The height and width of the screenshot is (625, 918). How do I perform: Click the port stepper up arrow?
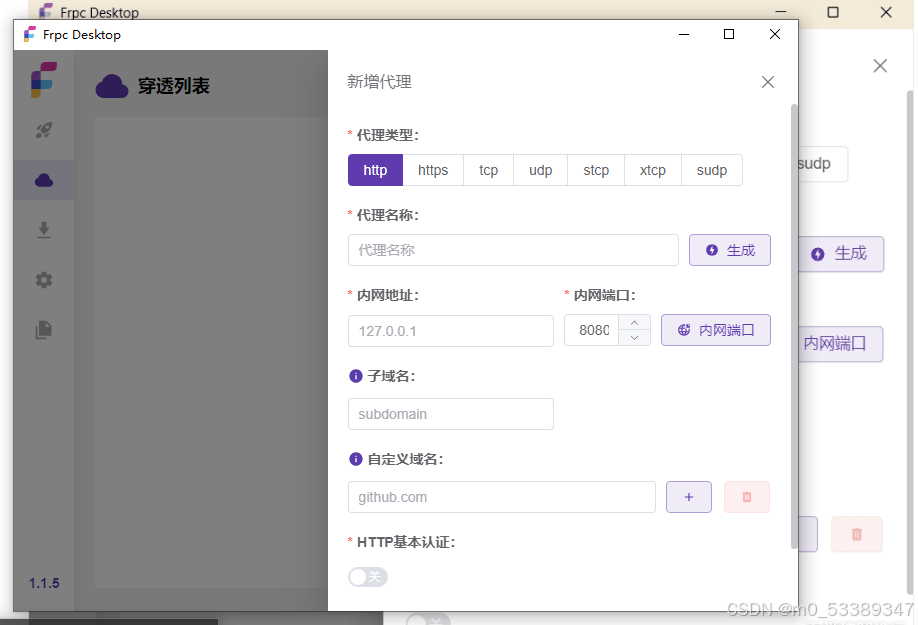click(x=634, y=322)
